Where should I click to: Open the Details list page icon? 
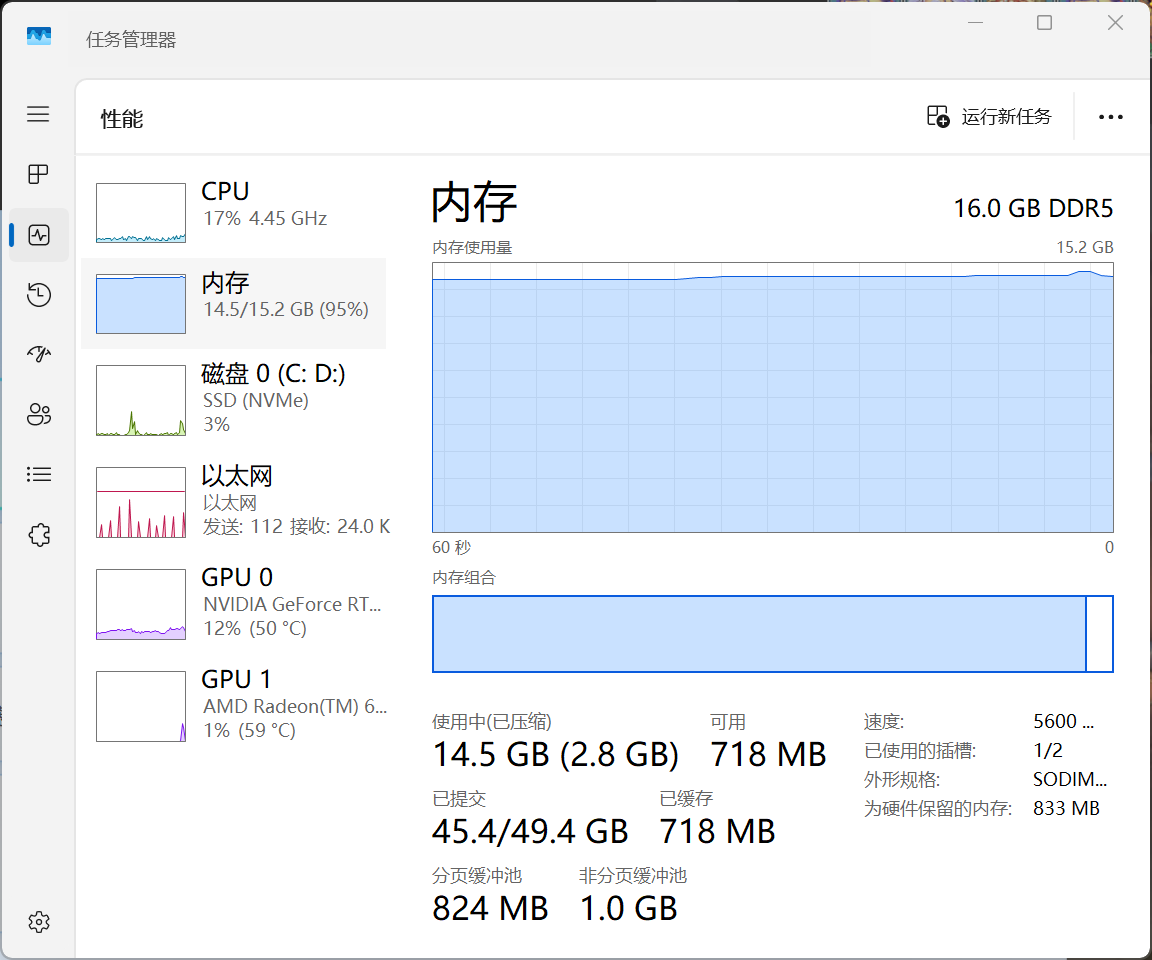click(x=39, y=474)
